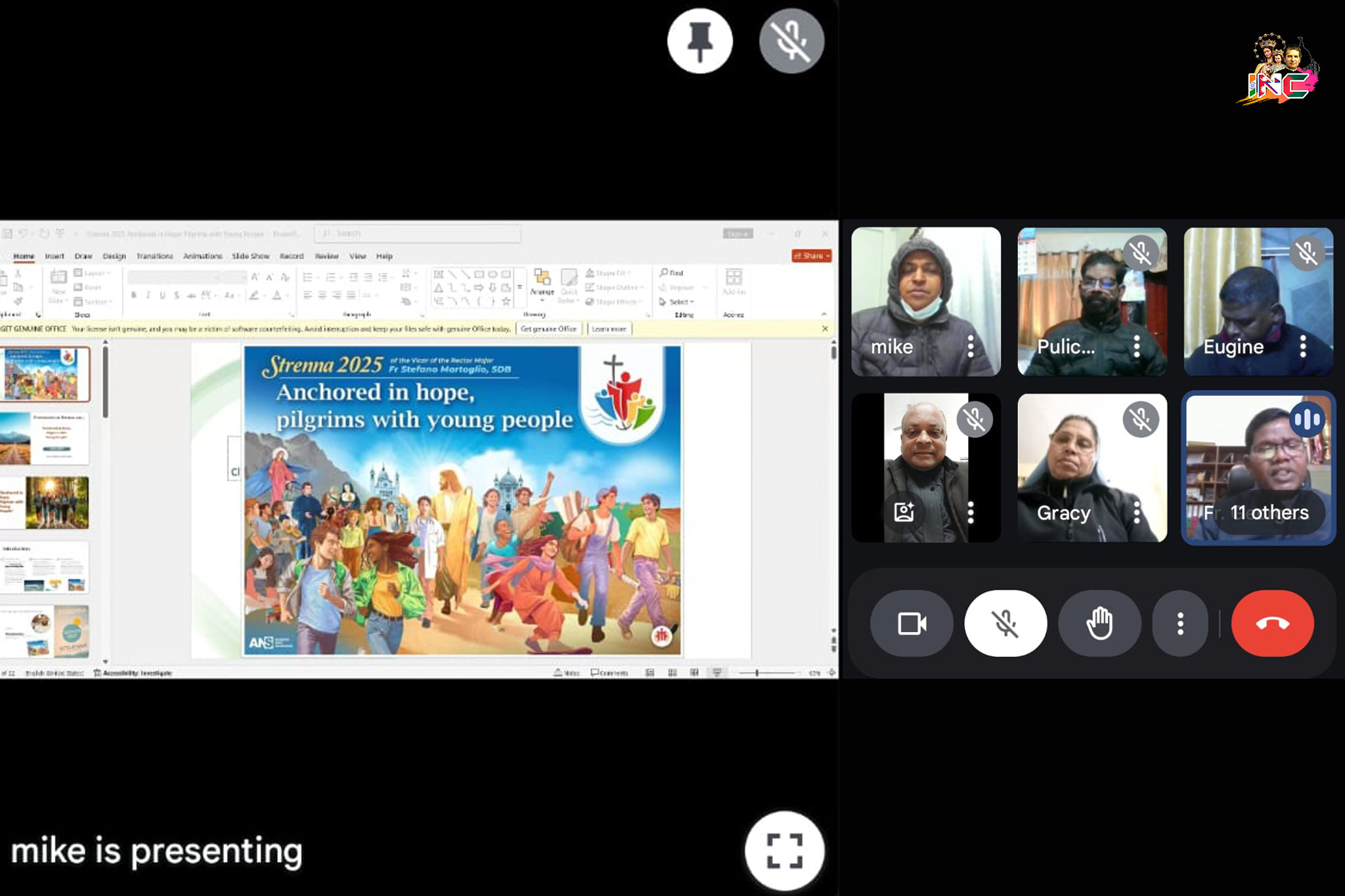Dismiss the Get Genuine Office banner
The image size is (1345, 896).
tap(825, 329)
